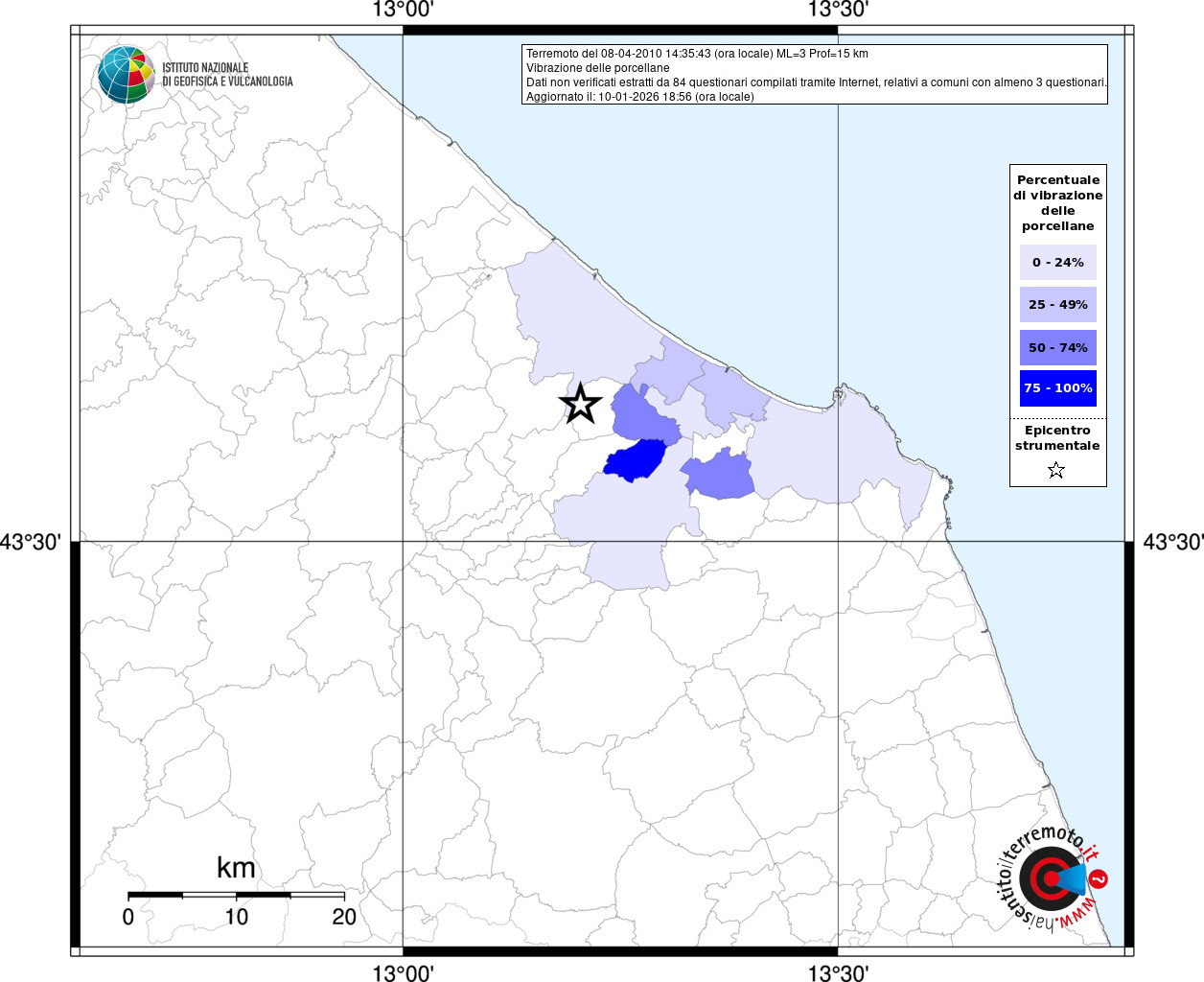Click the 0 - 24% legend swatch

pos(1057,262)
